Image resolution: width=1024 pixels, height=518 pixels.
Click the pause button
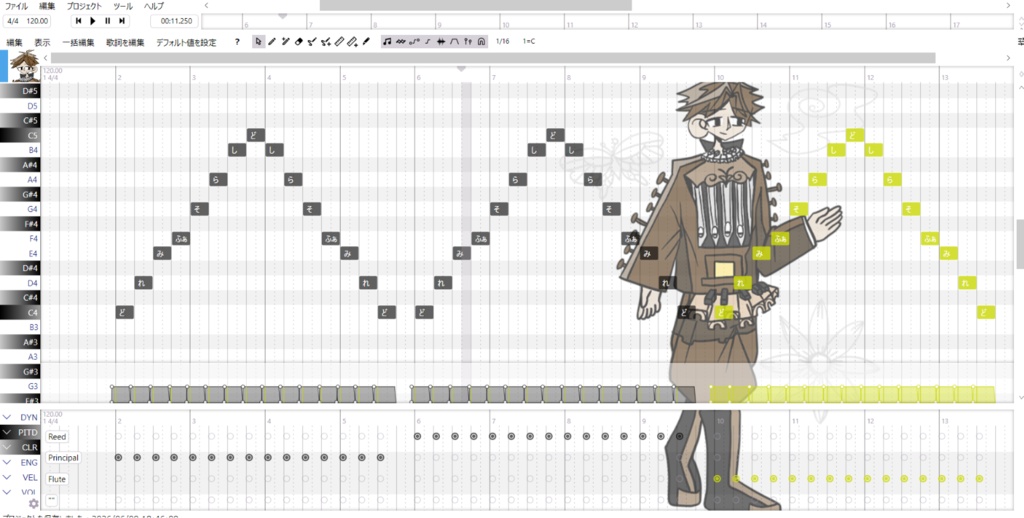coord(108,21)
